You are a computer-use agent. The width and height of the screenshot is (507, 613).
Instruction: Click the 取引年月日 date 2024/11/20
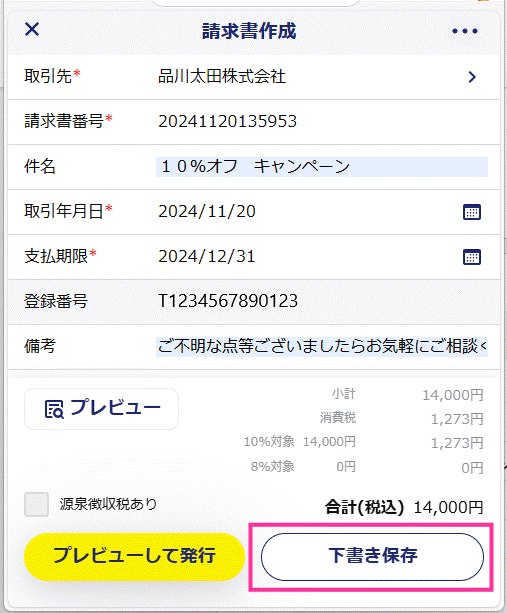(x=207, y=212)
